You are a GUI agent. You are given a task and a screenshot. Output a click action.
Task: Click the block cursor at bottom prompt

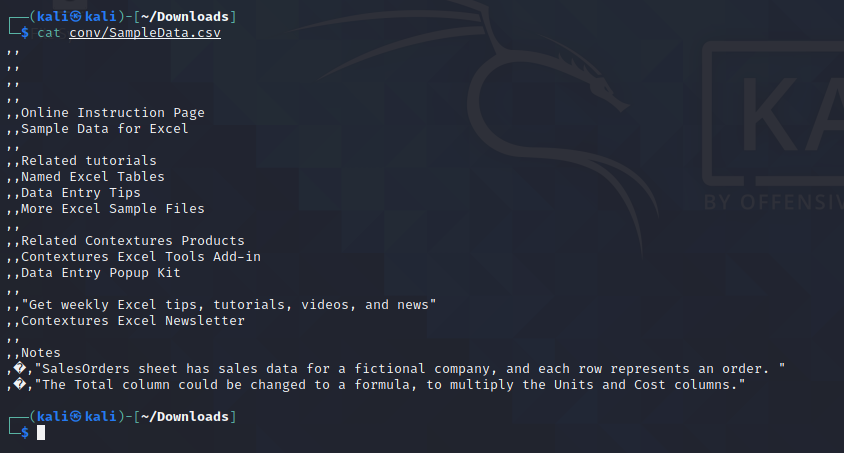pyautogui.click(x=41, y=433)
